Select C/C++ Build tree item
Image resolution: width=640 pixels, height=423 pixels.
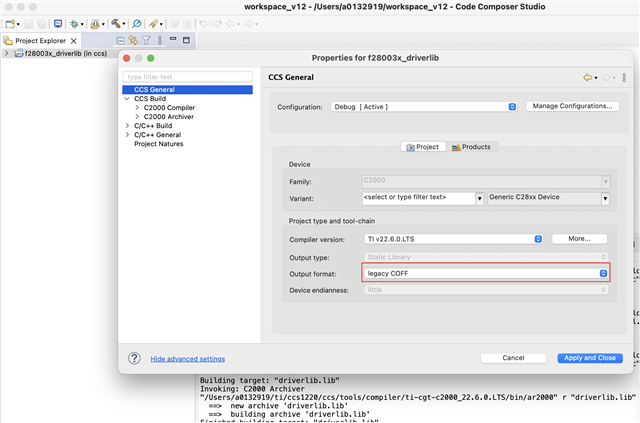153,126
